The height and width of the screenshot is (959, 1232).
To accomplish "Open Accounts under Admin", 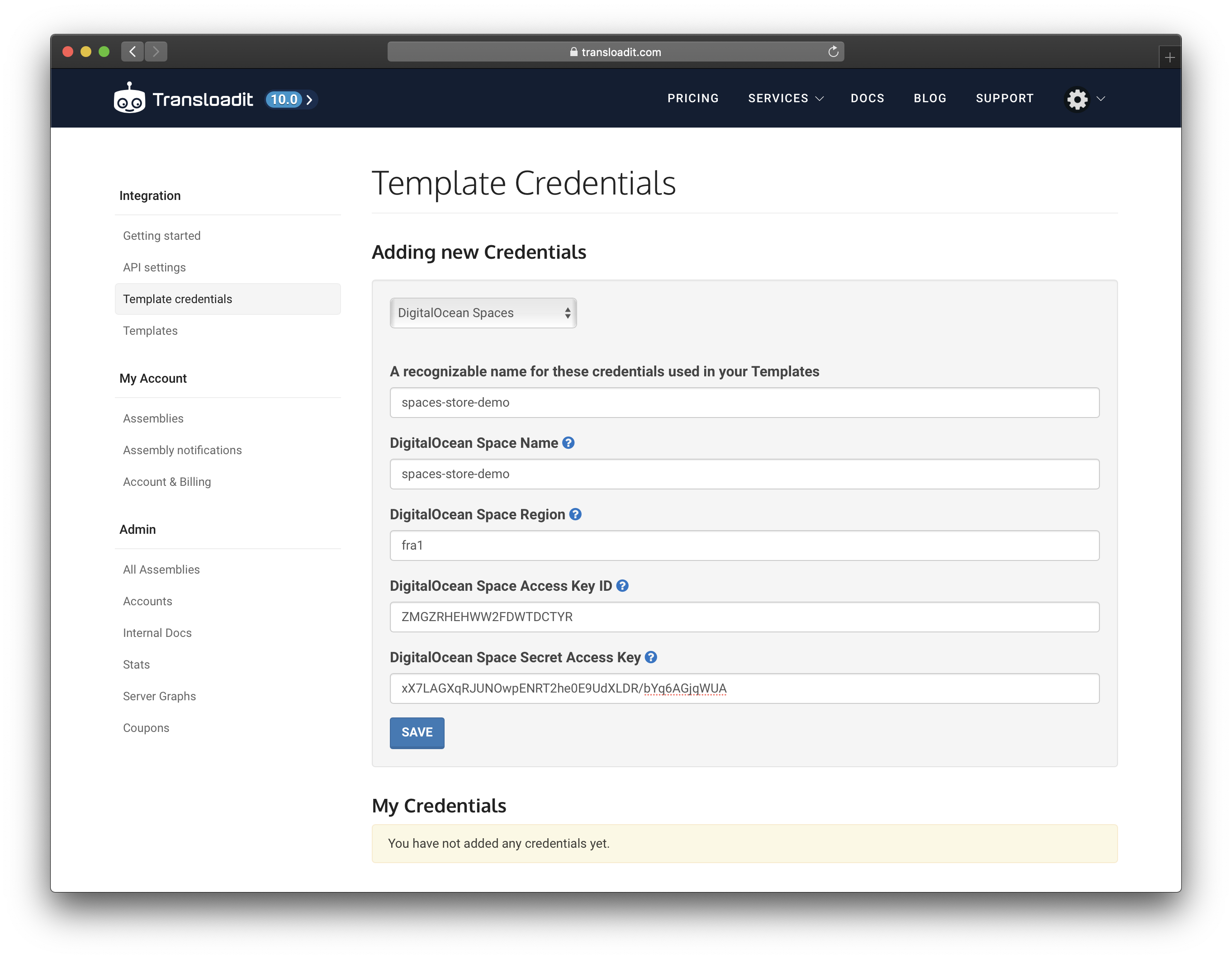I will click(147, 601).
